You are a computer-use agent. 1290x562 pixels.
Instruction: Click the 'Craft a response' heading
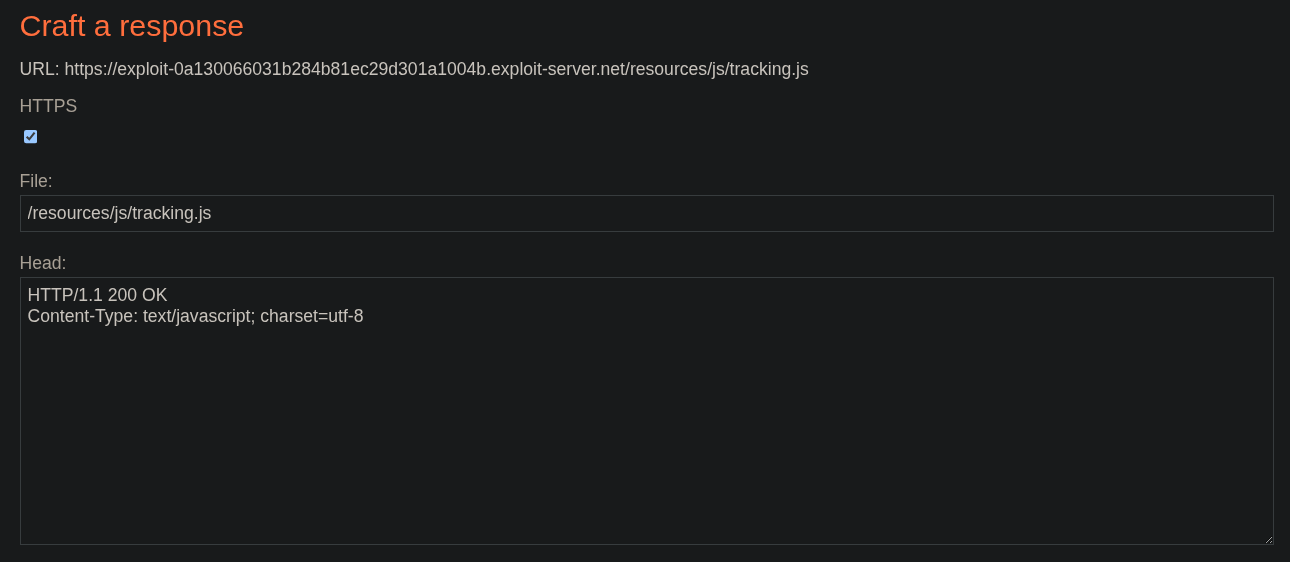coord(131,26)
